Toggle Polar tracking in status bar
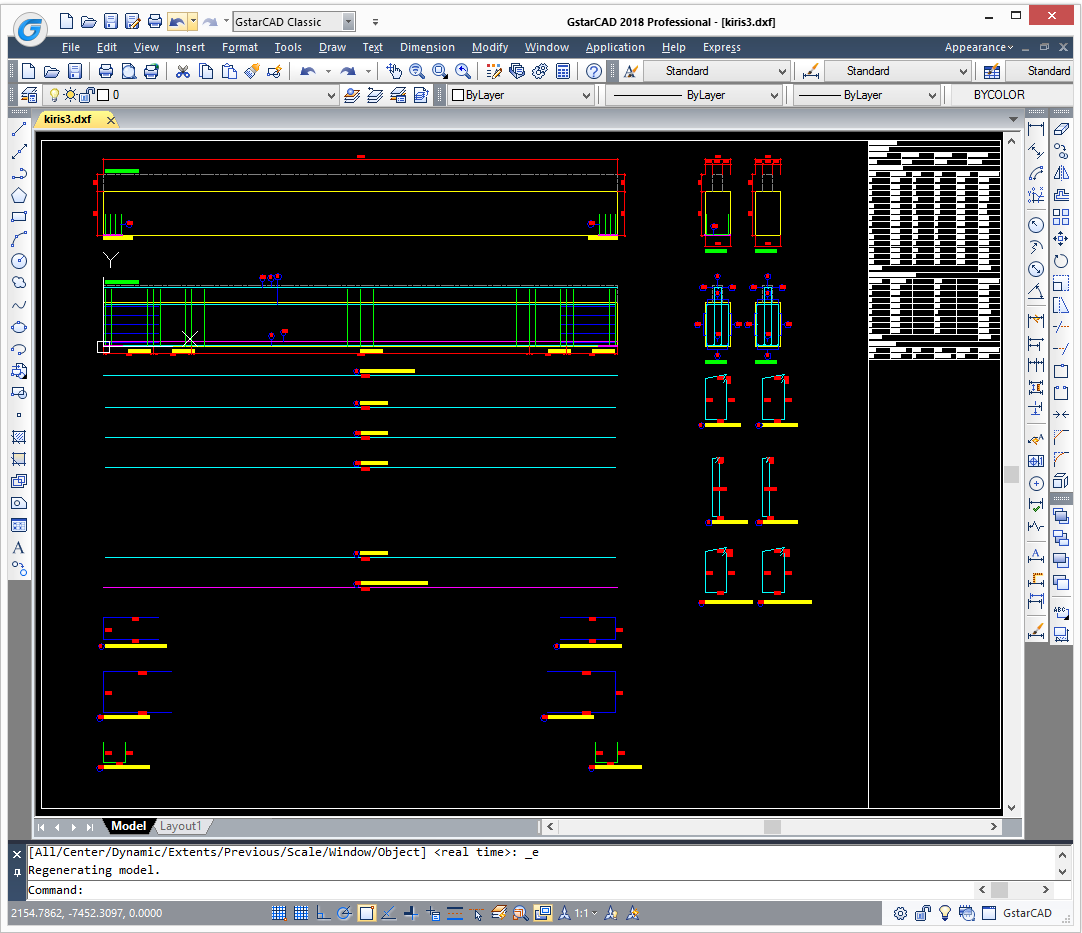The image size is (1082, 933). (x=345, y=913)
